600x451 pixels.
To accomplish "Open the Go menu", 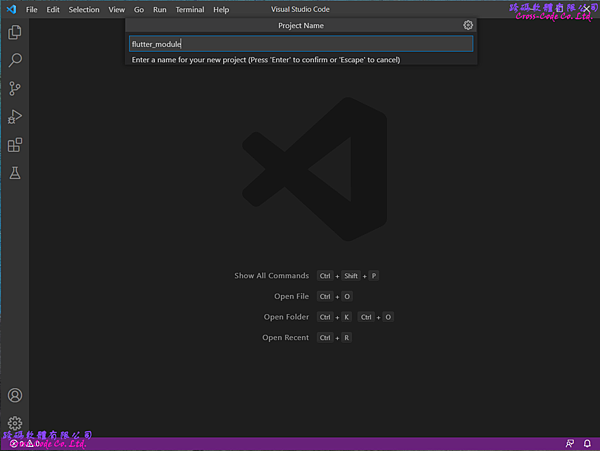I will pos(139,9).
